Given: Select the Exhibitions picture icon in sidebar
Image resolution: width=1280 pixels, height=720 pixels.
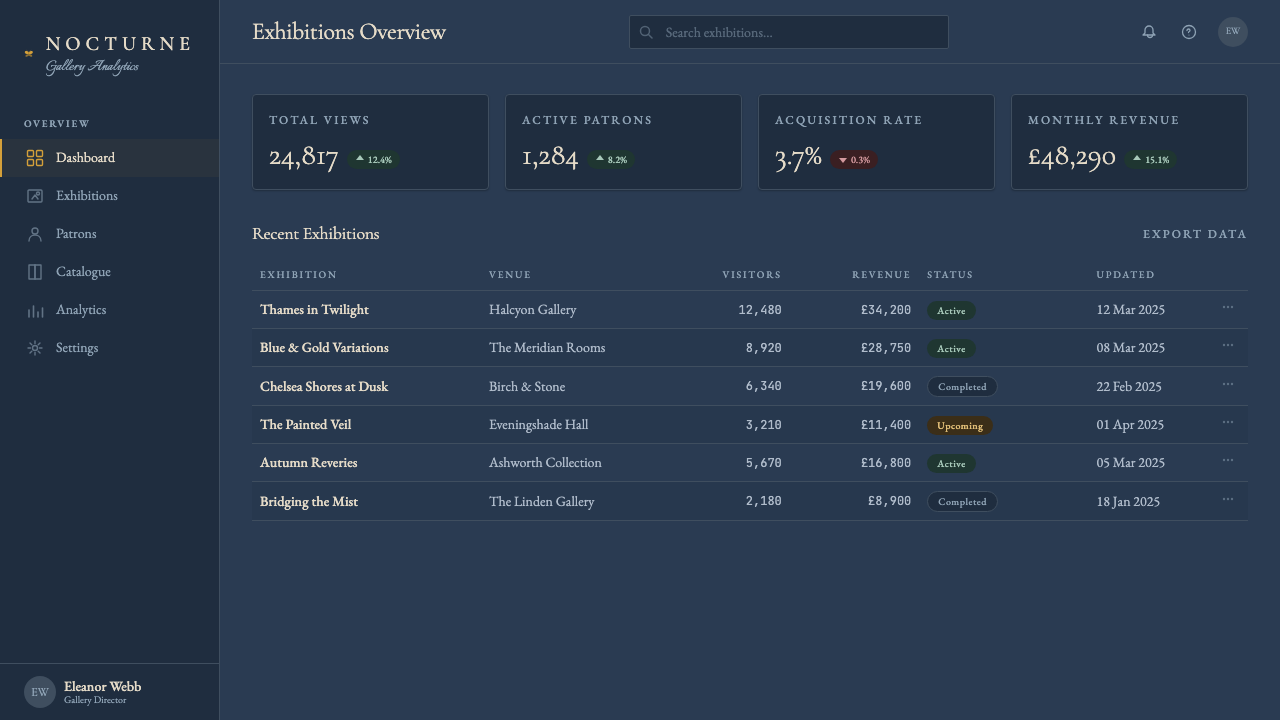Looking at the screenshot, I should (x=35, y=196).
